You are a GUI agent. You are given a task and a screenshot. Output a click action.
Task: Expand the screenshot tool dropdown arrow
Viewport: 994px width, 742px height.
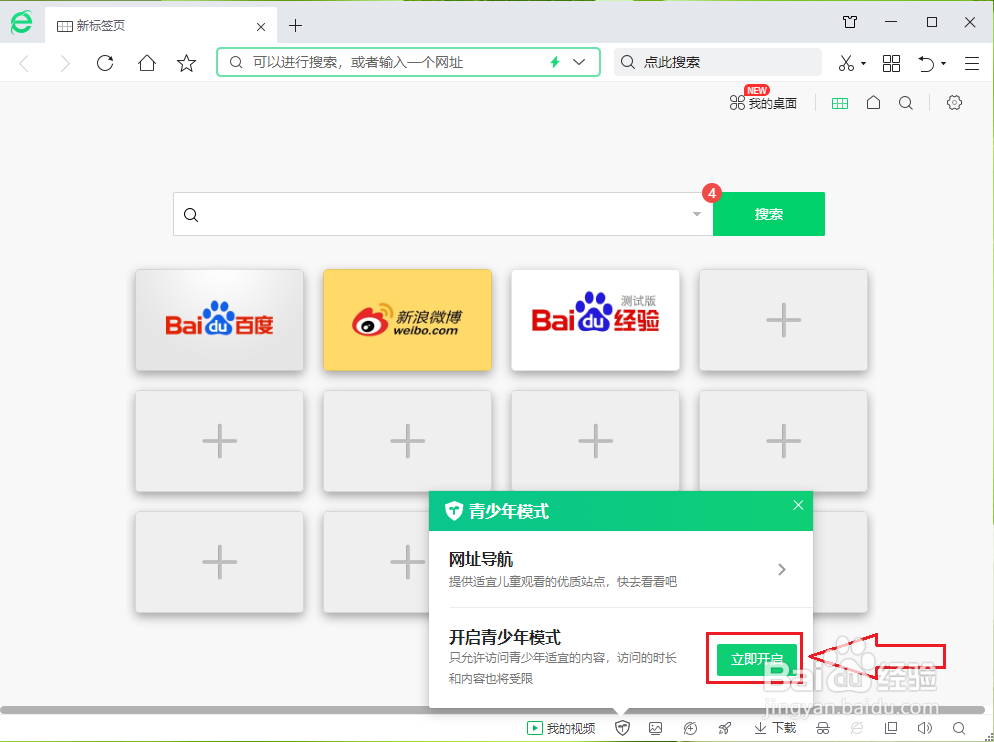[862, 63]
